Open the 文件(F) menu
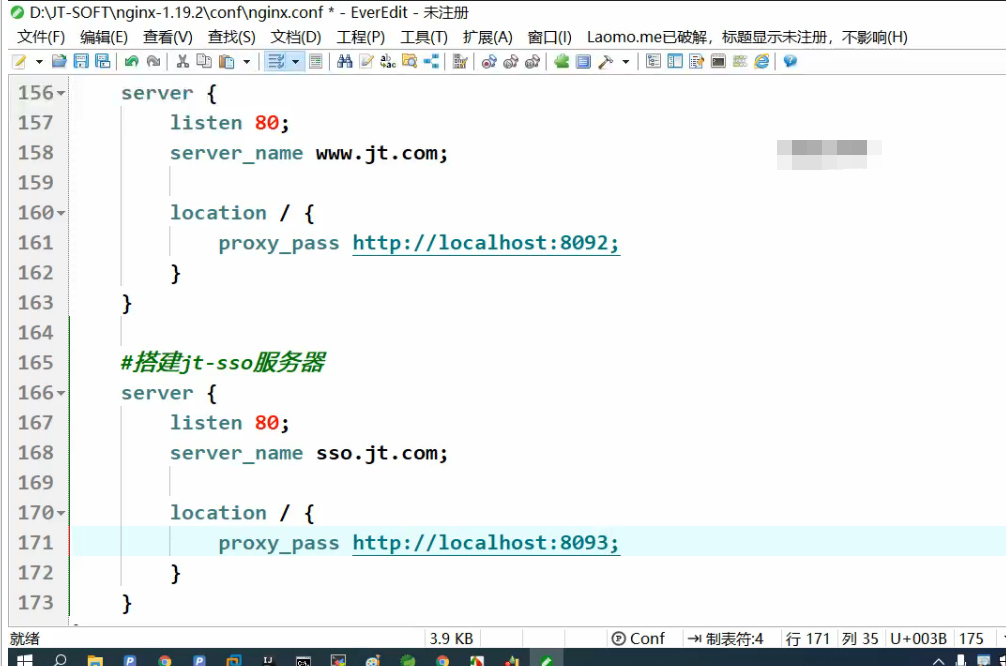This screenshot has height=666, width=1006. tap(41, 37)
